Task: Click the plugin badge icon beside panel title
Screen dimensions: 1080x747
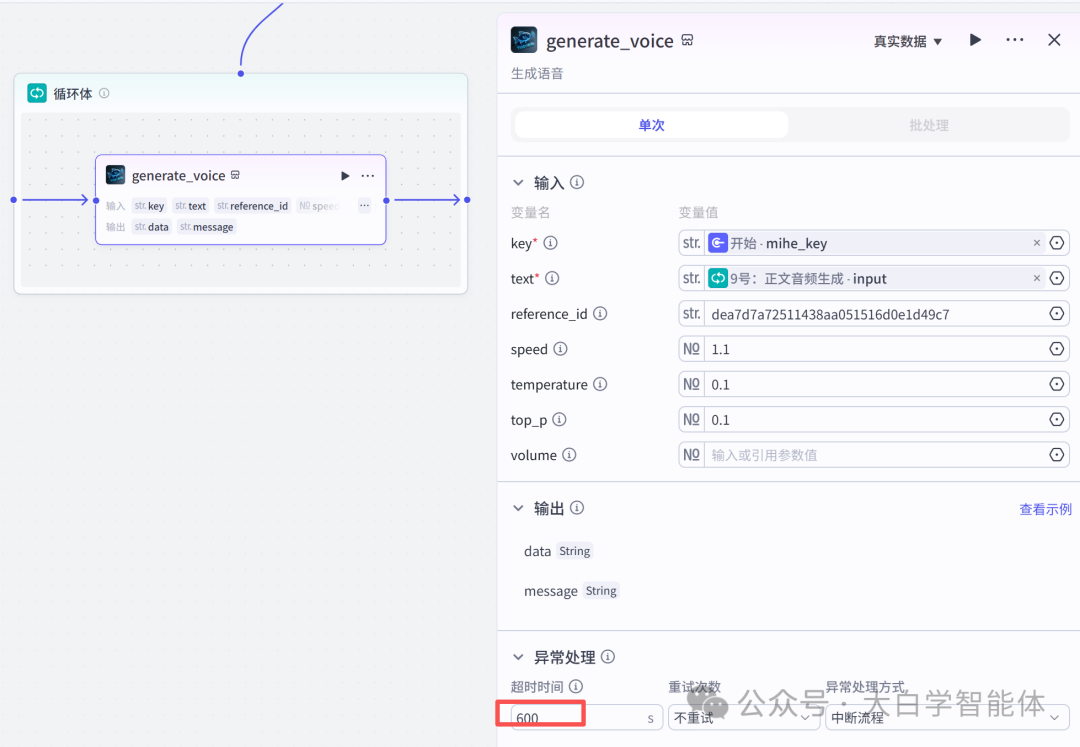Action: point(687,40)
